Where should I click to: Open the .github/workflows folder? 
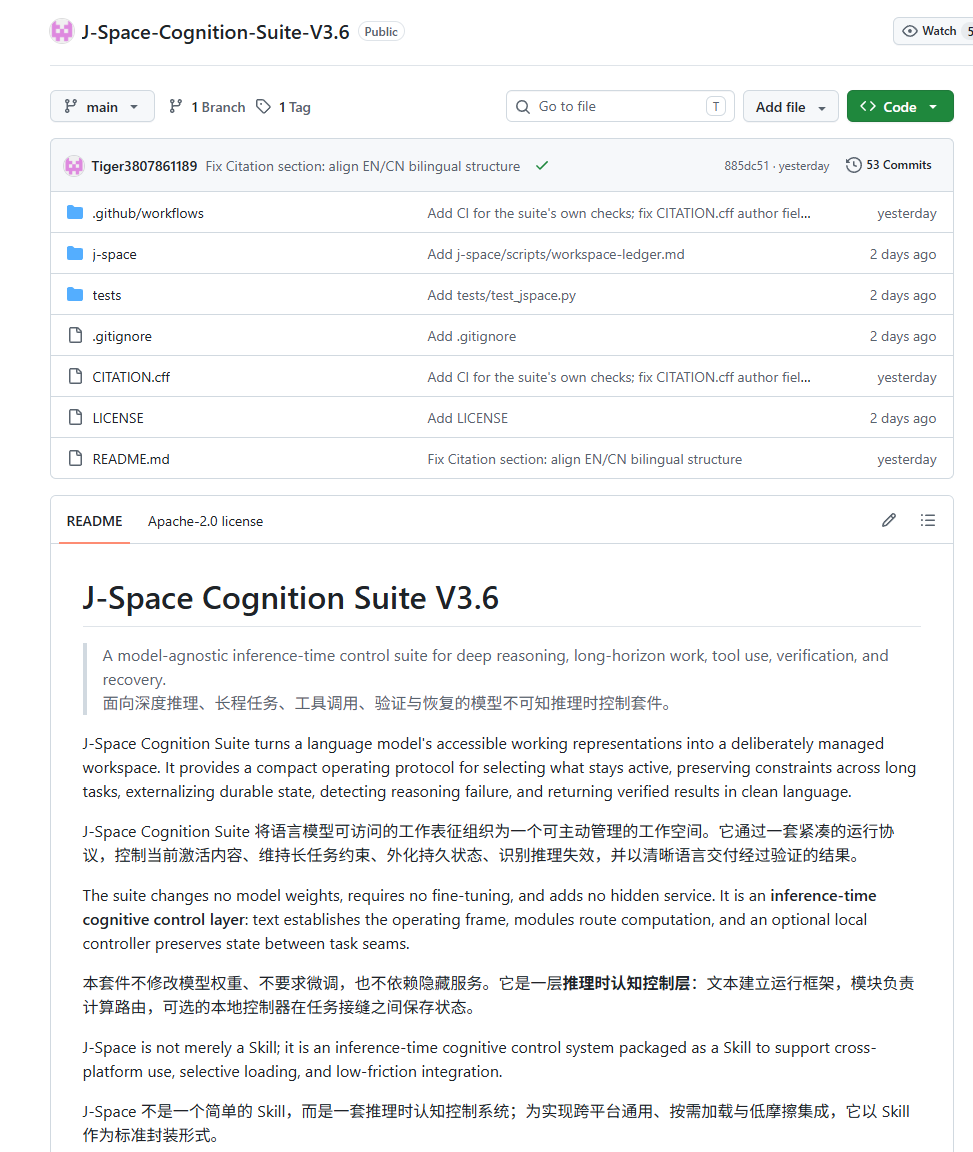(148, 213)
